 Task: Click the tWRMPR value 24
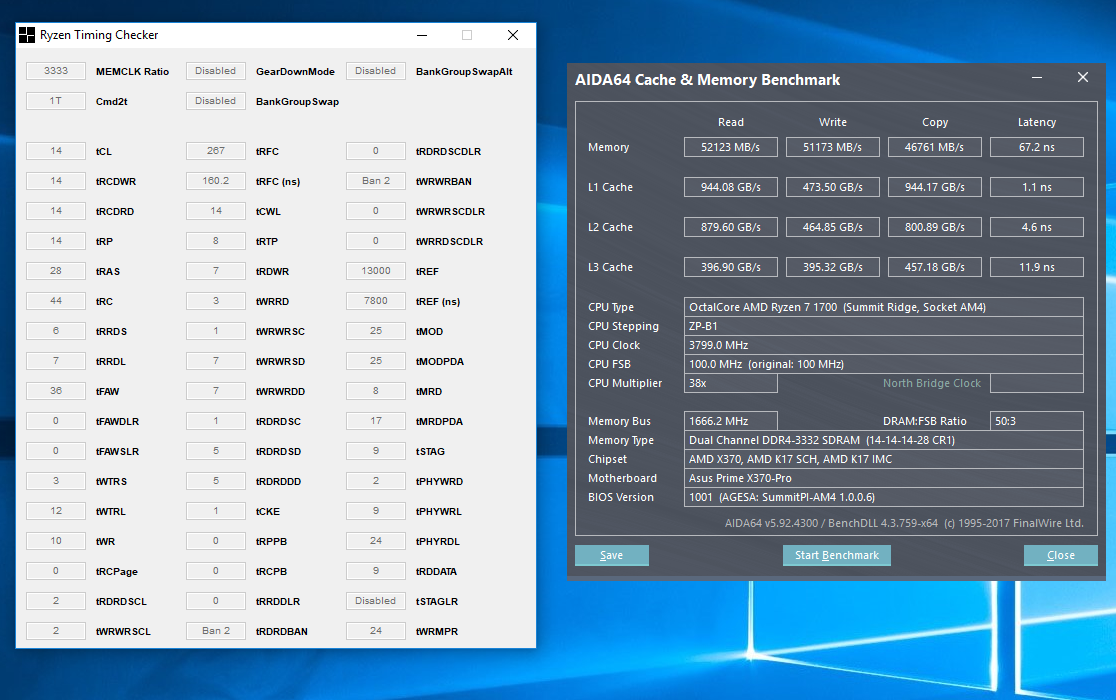(x=376, y=630)
